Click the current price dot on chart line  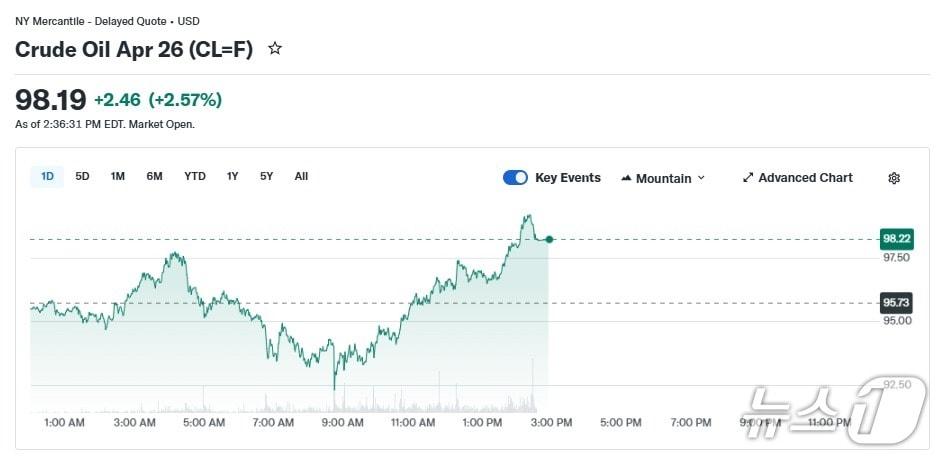(549, 239)
